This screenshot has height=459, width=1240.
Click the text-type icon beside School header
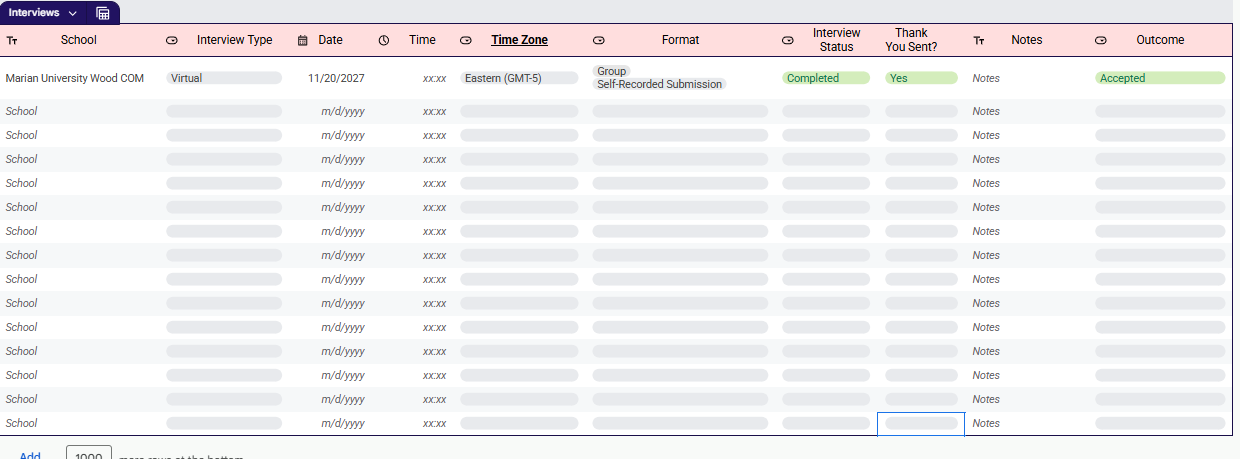click(x=12, y=41)
